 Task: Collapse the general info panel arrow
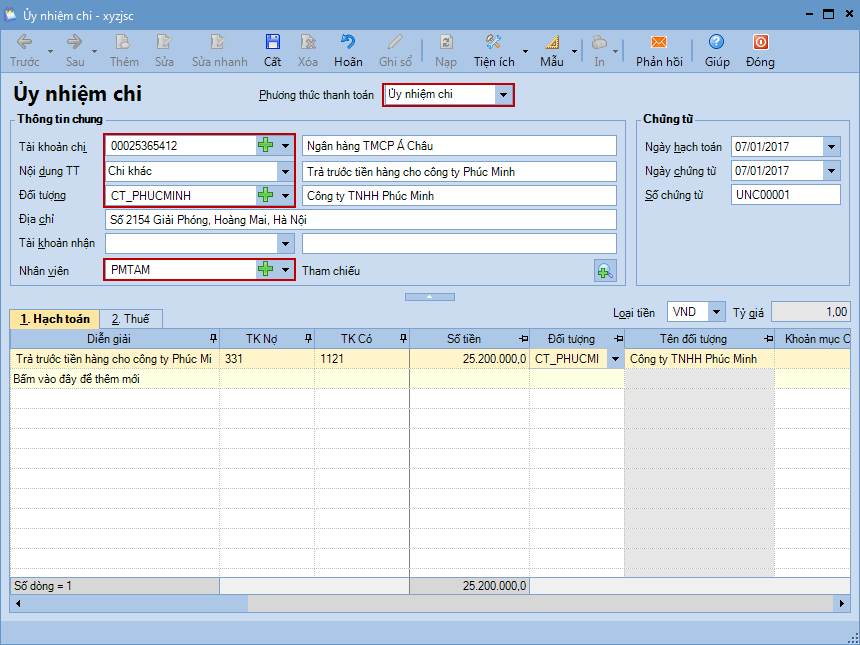click(429, 297)
